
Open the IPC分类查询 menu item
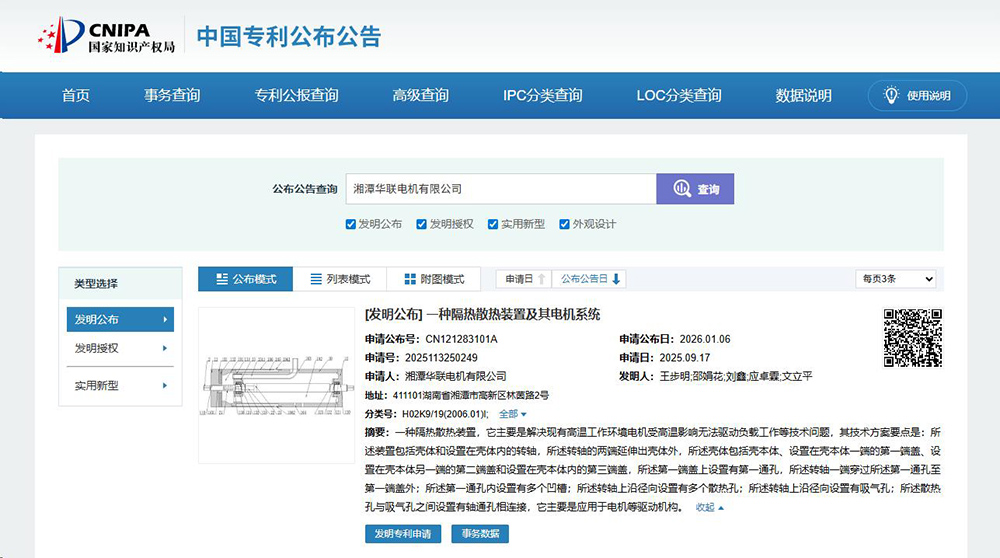pyautogui.click(x=542, y=96)
